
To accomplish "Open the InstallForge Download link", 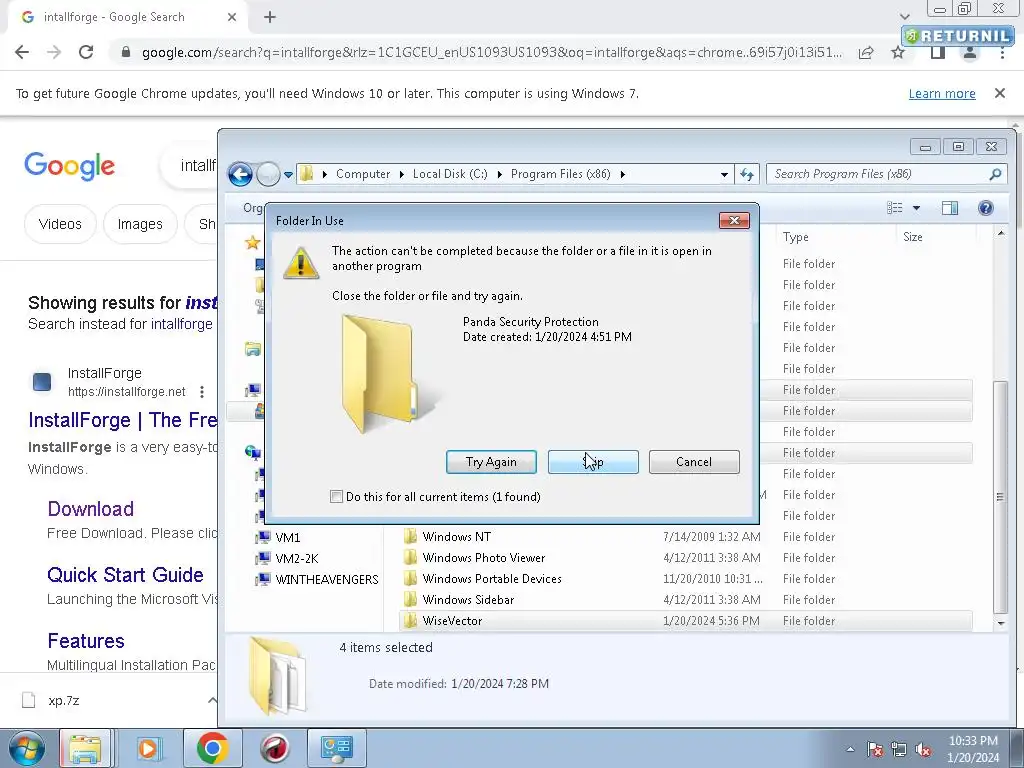I will [x=90, y=509].
